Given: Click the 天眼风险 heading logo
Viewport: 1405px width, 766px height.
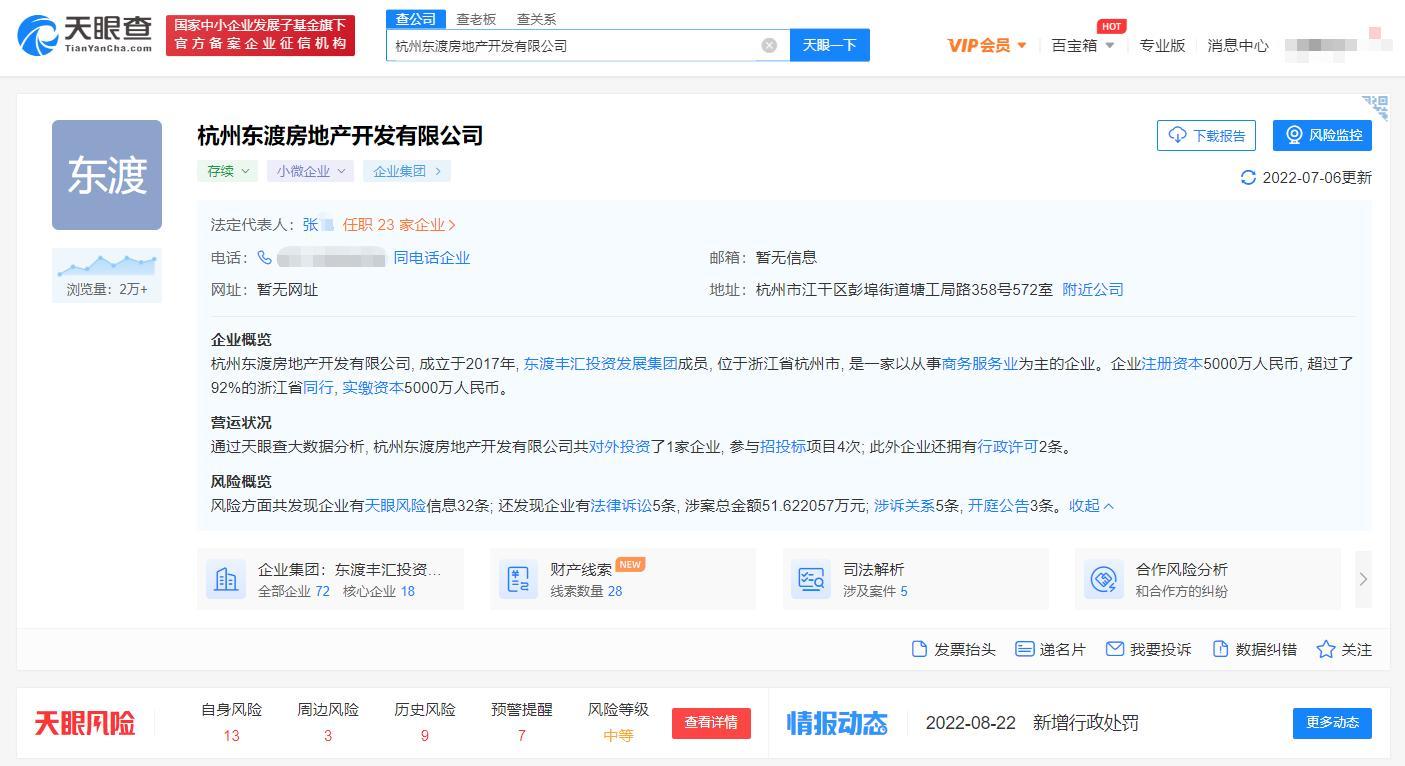Looking at the screenshot, I should pos(85,723).
